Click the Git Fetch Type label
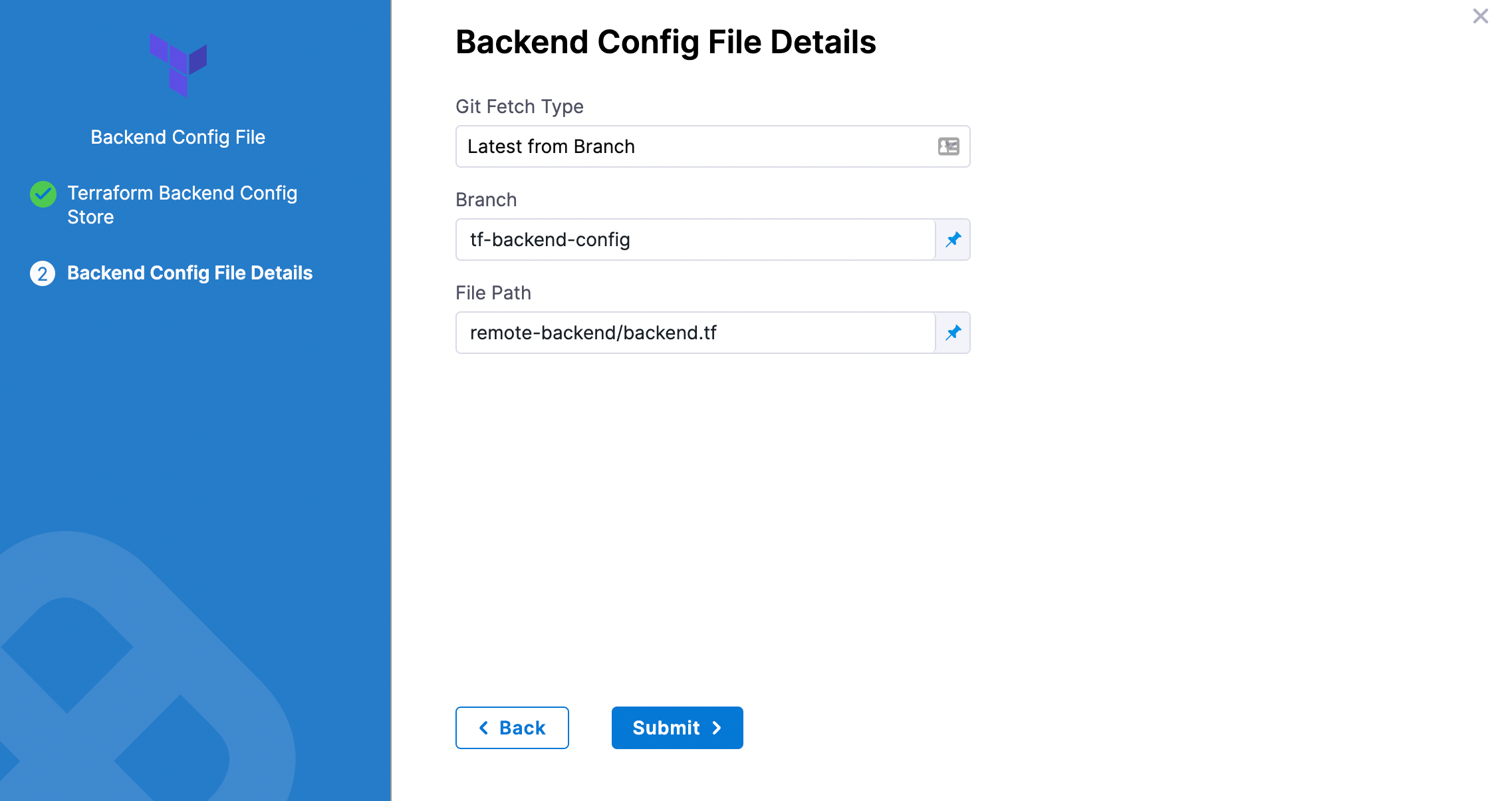 pyautogui.click(x=519, y=106)
